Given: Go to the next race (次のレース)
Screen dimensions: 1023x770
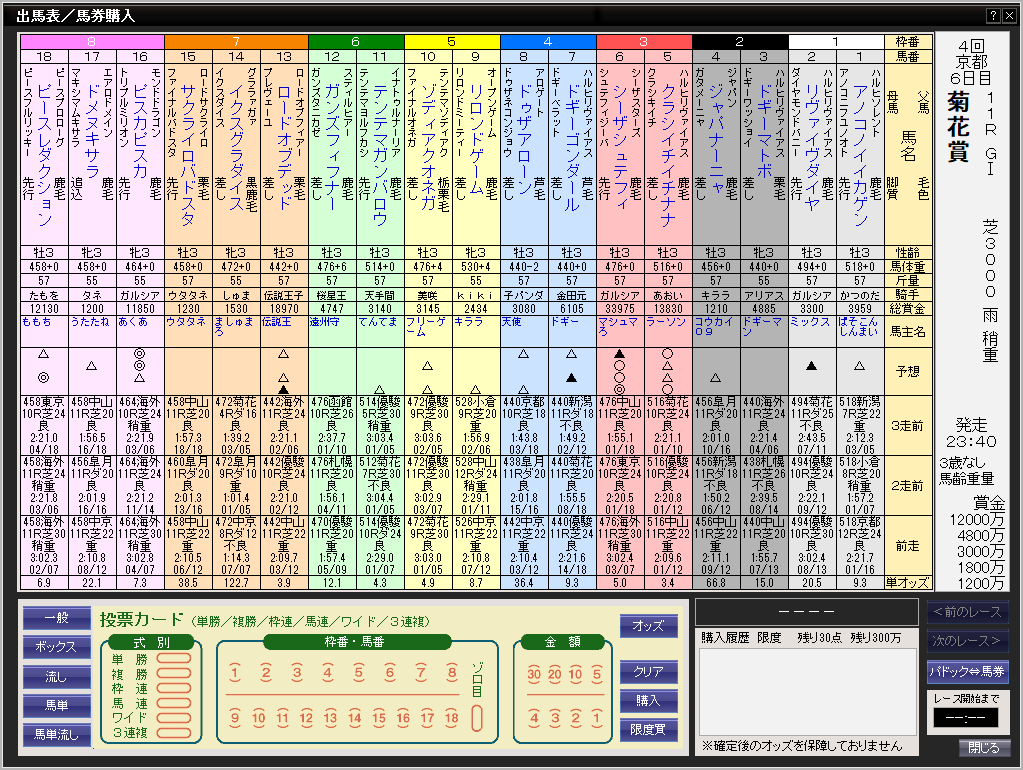Looking at the screenshot, I should [968, 641].
